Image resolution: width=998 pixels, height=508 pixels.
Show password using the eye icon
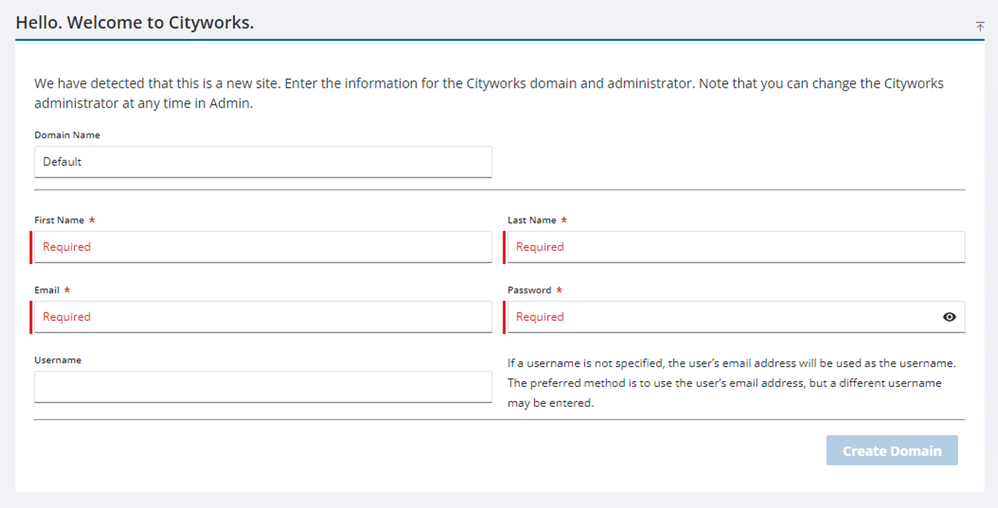(949, 317)
